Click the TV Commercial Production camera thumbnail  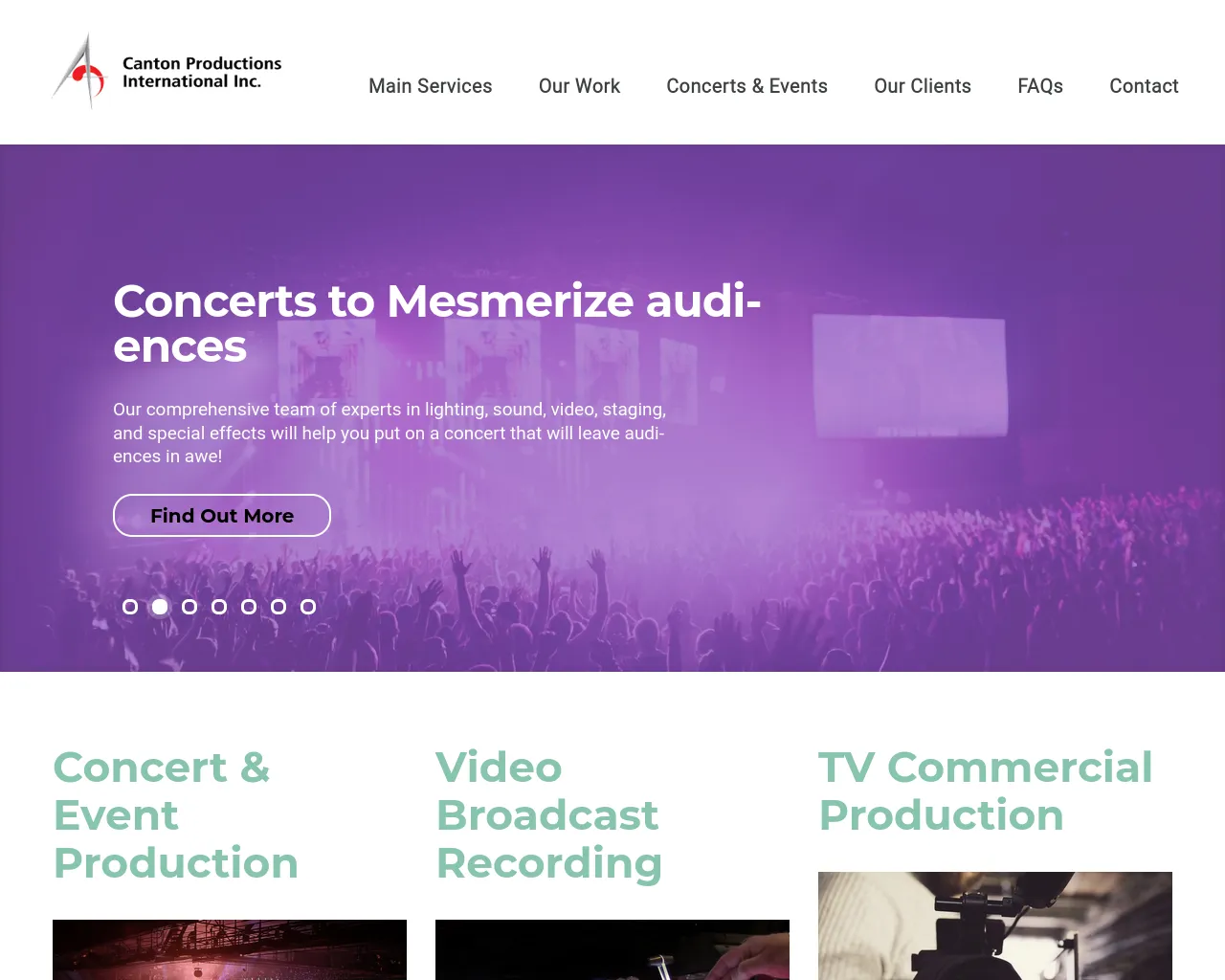pos(995,925)
